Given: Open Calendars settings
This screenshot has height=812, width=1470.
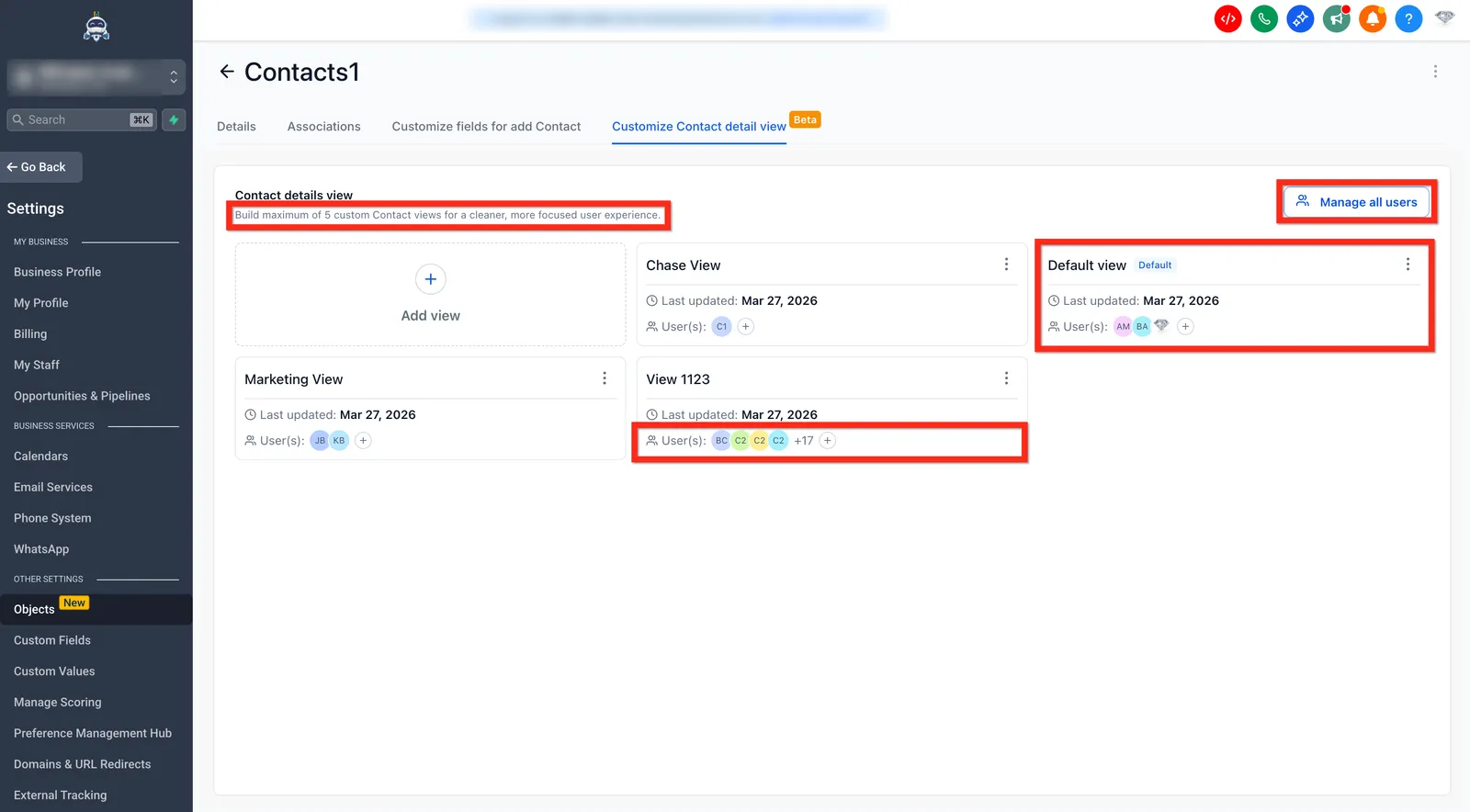Looking at the screenshot, I should pos(40,457).
